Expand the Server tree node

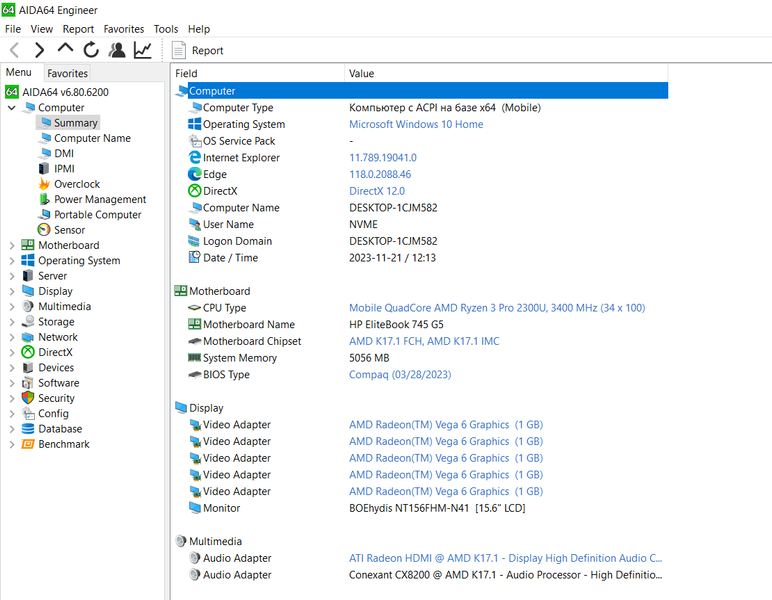(x=12, y=276)
